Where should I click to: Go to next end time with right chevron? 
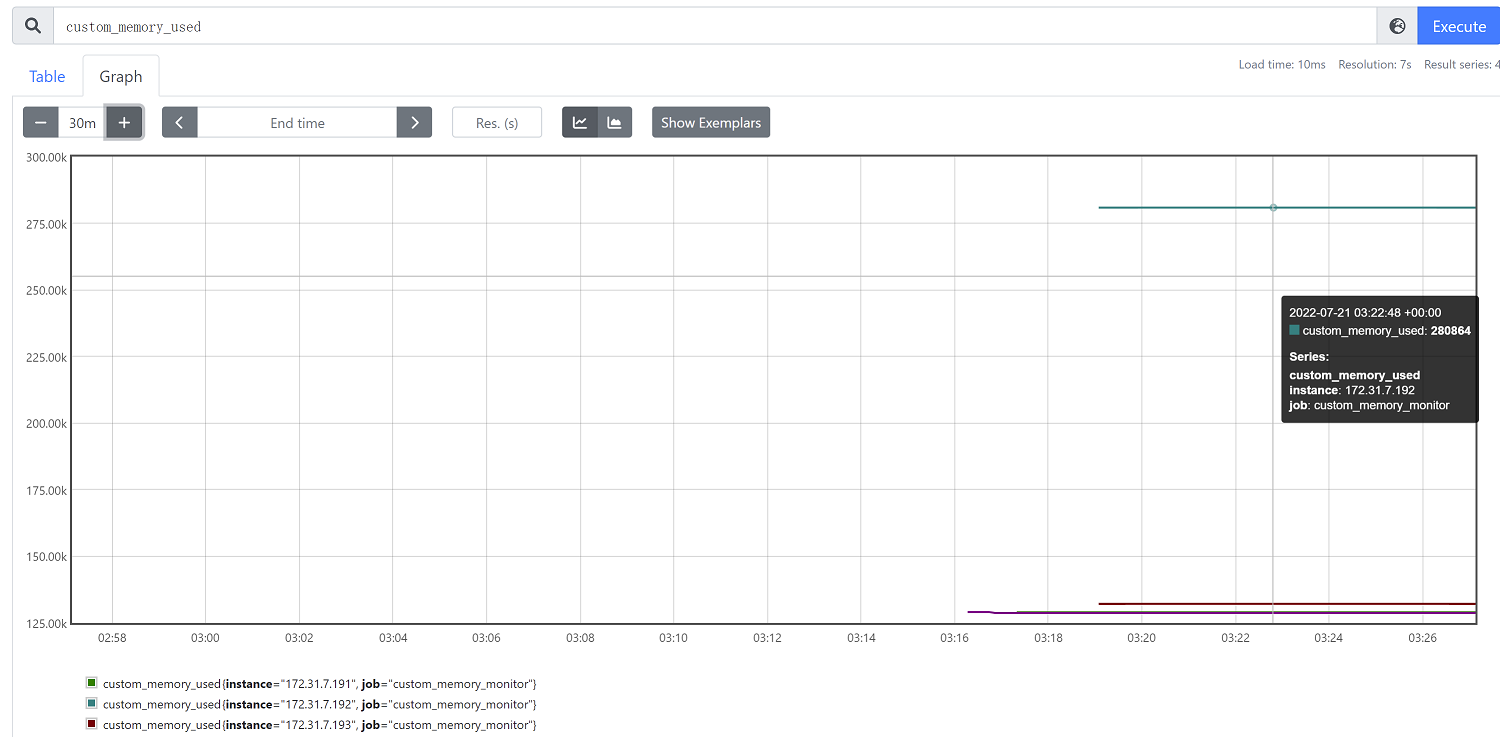414,123
